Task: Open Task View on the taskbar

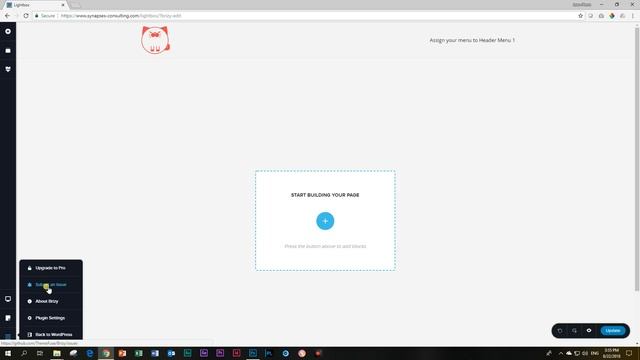Action: tap(40, 353)
